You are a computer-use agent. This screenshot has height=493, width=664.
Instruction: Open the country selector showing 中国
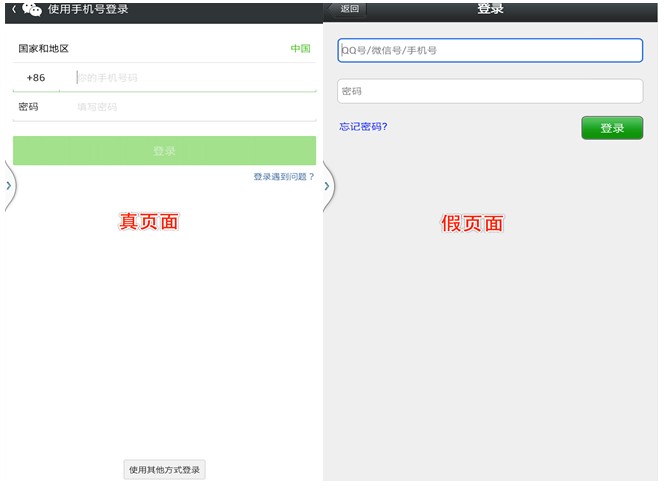(300, 49)
